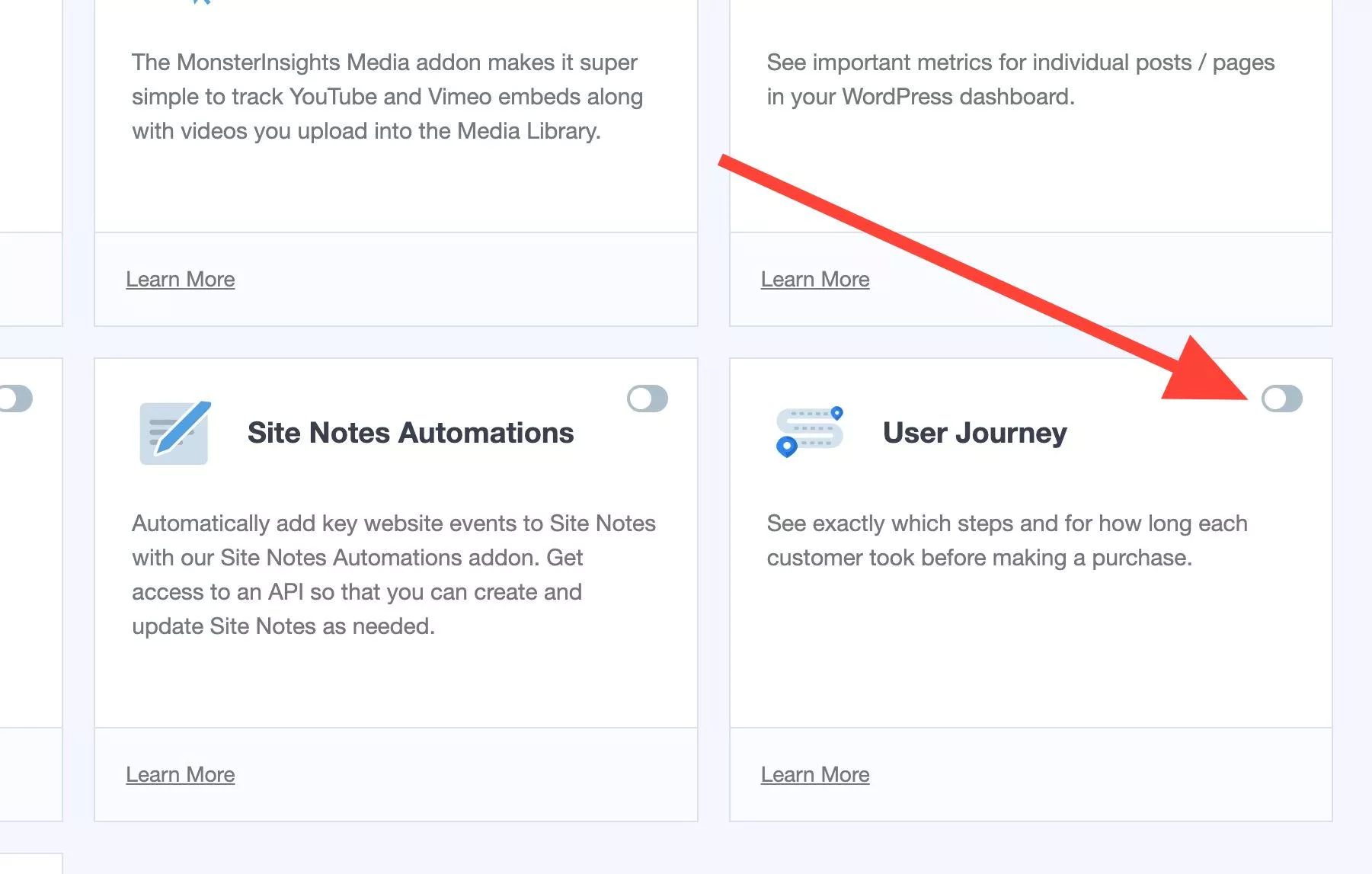Click empty footer space of User Journey card
Image resolution: width=1372 pixels, height=874 pixels.
tap(1105, 775)
